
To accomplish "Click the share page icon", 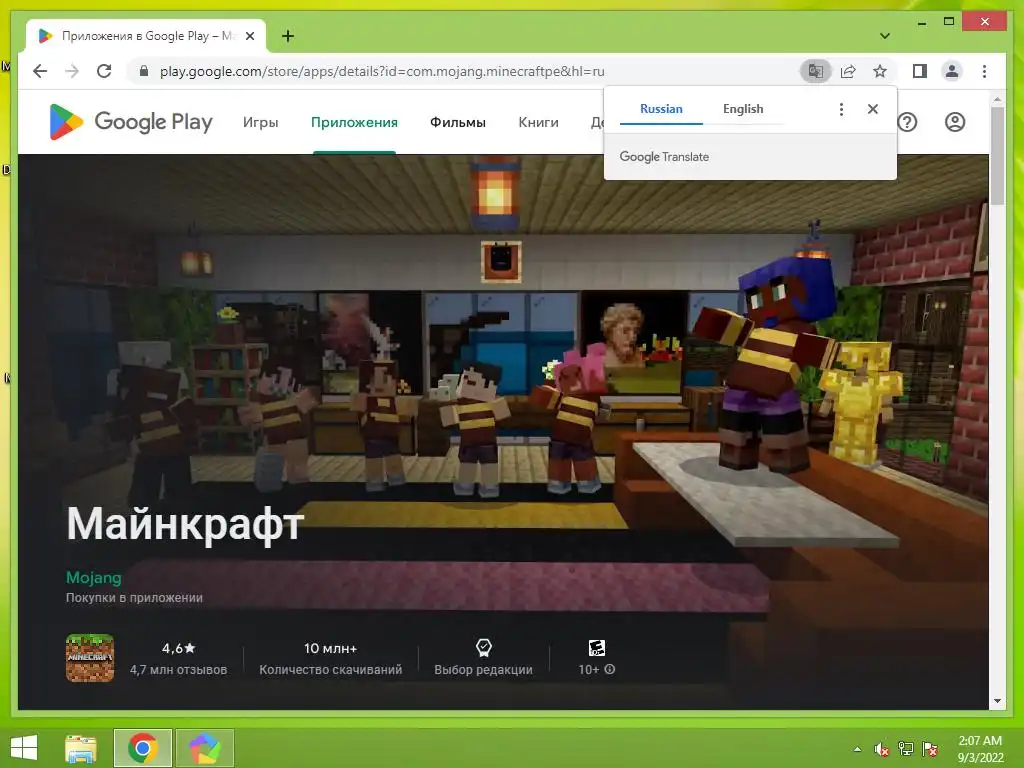I will tap(848, 71).
